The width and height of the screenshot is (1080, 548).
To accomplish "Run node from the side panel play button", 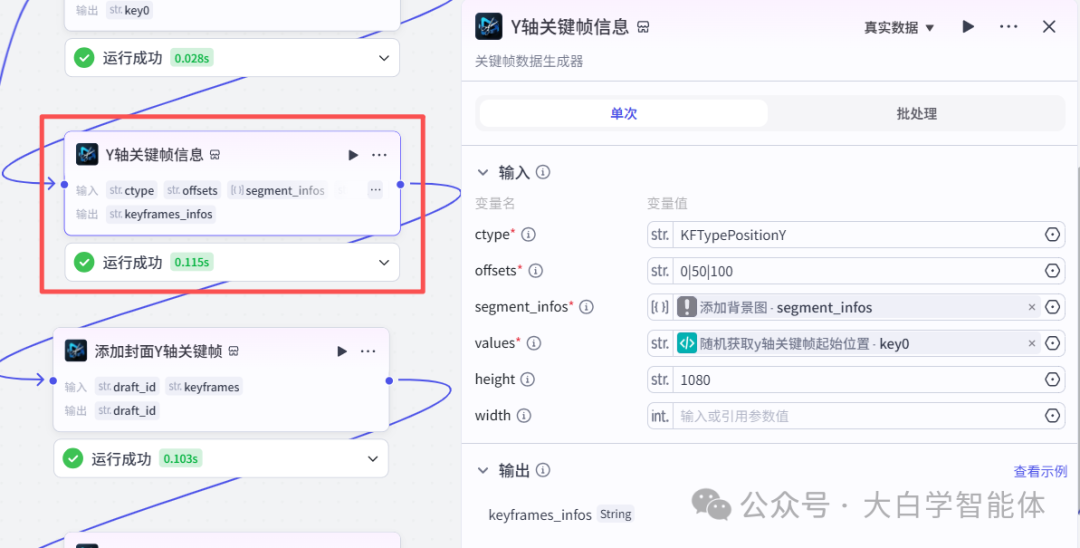I will pos(968,27).
